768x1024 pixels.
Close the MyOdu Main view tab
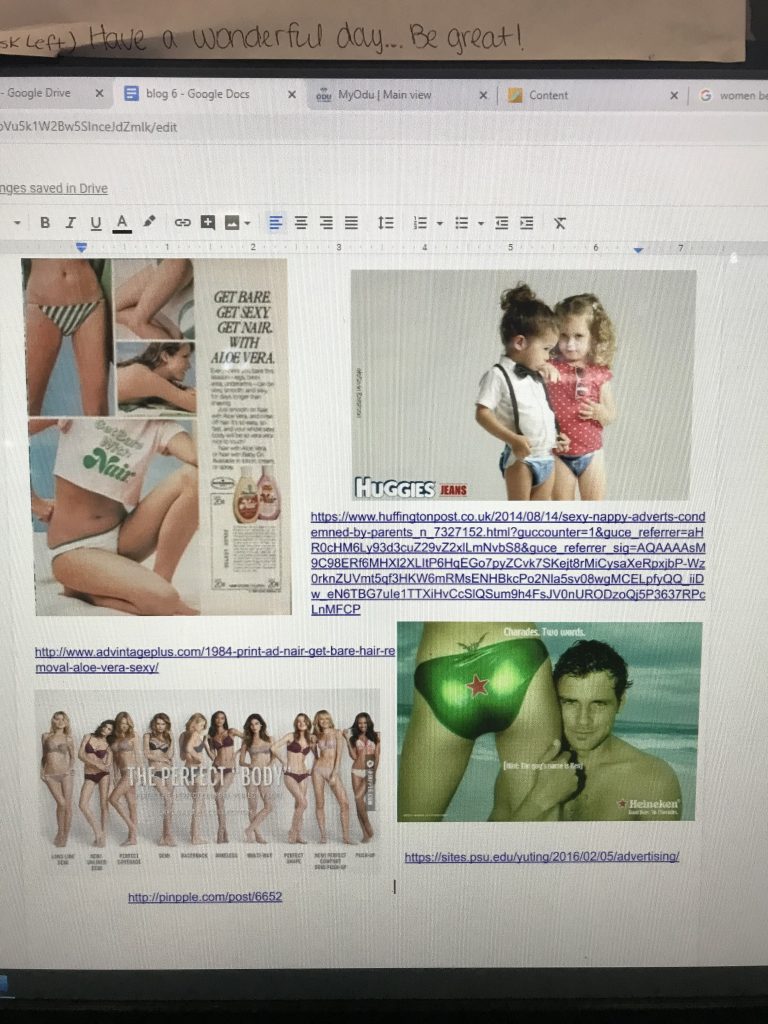(483, 95)
